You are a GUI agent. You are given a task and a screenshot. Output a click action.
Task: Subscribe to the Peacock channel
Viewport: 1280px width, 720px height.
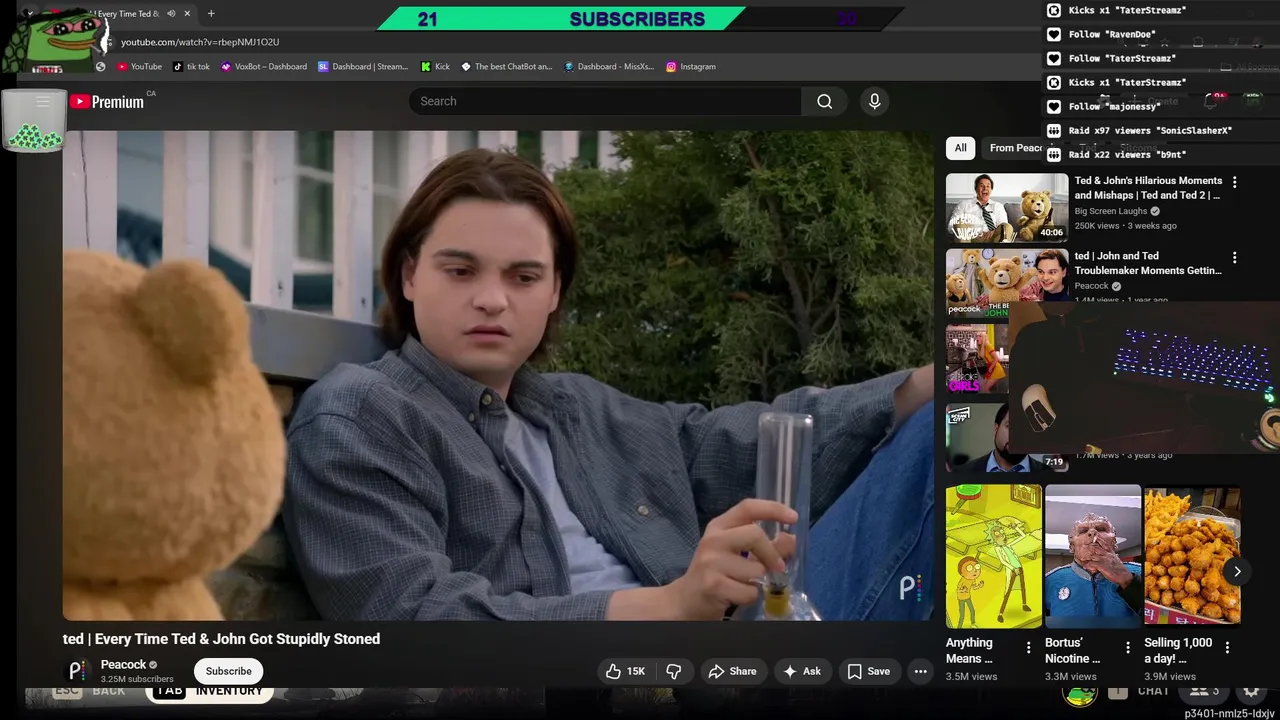coord(229,671)
